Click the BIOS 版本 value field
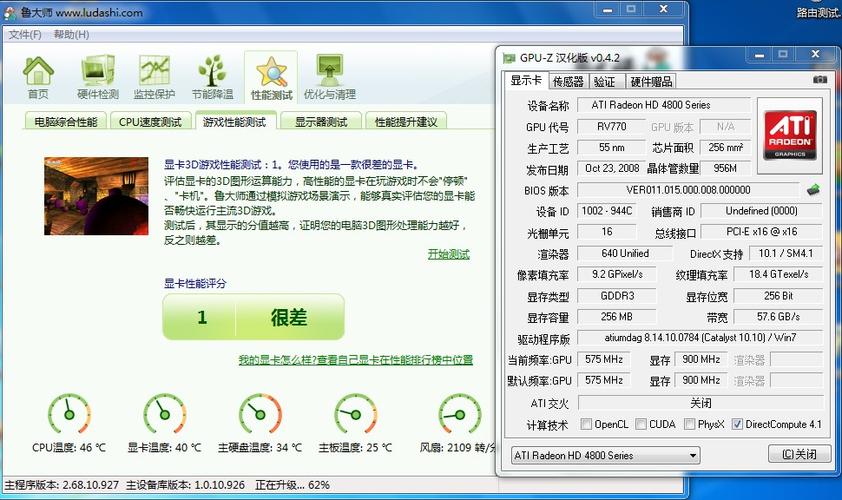The width and height of the screenshot is (842, 500). [x=688, y=190]
